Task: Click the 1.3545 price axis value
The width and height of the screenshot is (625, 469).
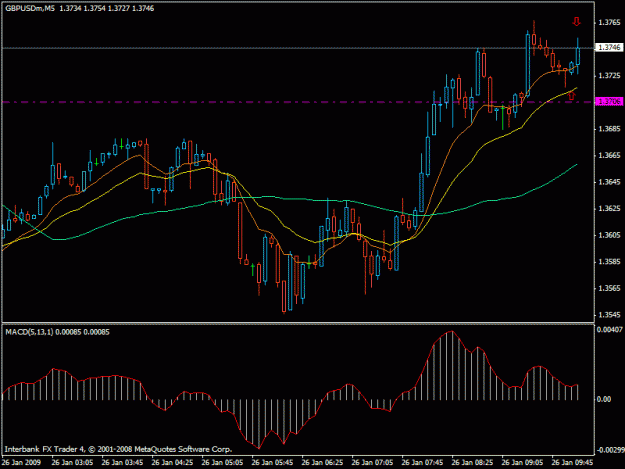Action: point(609,315)
